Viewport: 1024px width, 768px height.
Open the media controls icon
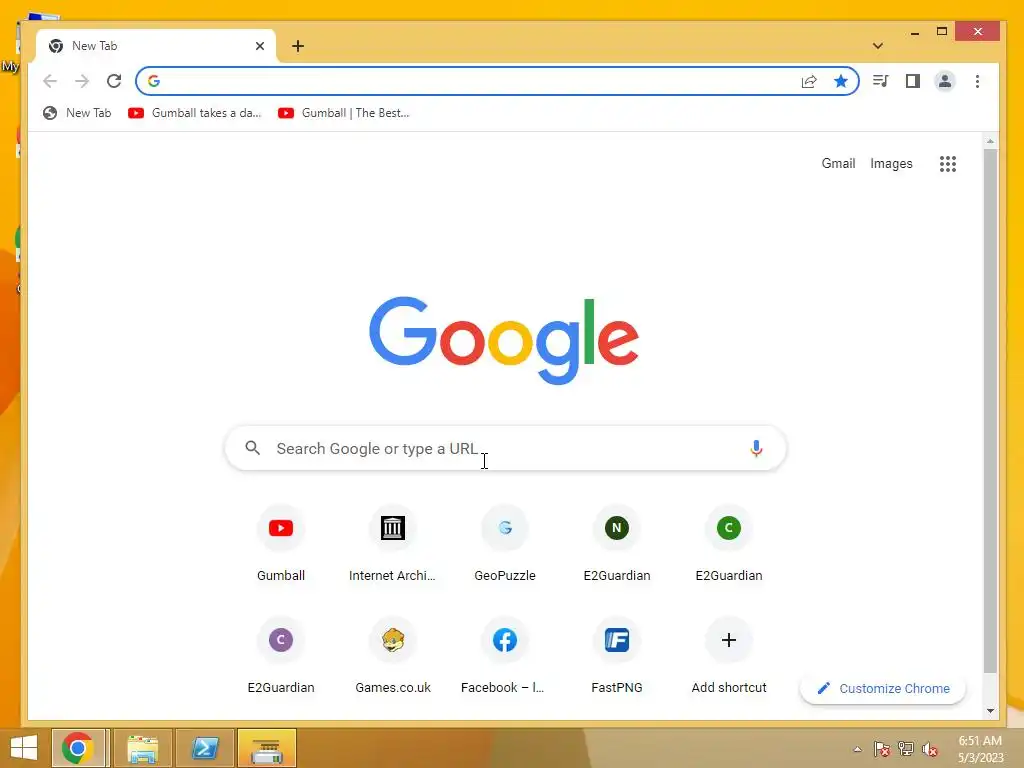pyautogui.click(x=880, y=81)
